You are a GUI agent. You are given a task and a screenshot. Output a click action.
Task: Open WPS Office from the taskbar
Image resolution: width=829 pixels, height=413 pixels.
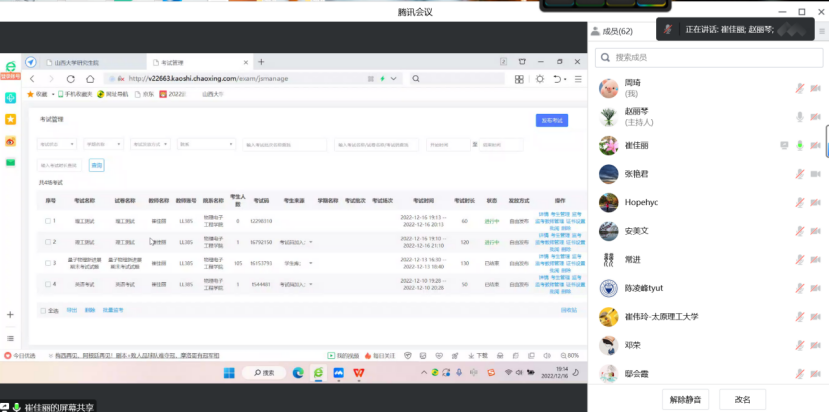pyautogui.click(x=359, y=373)
